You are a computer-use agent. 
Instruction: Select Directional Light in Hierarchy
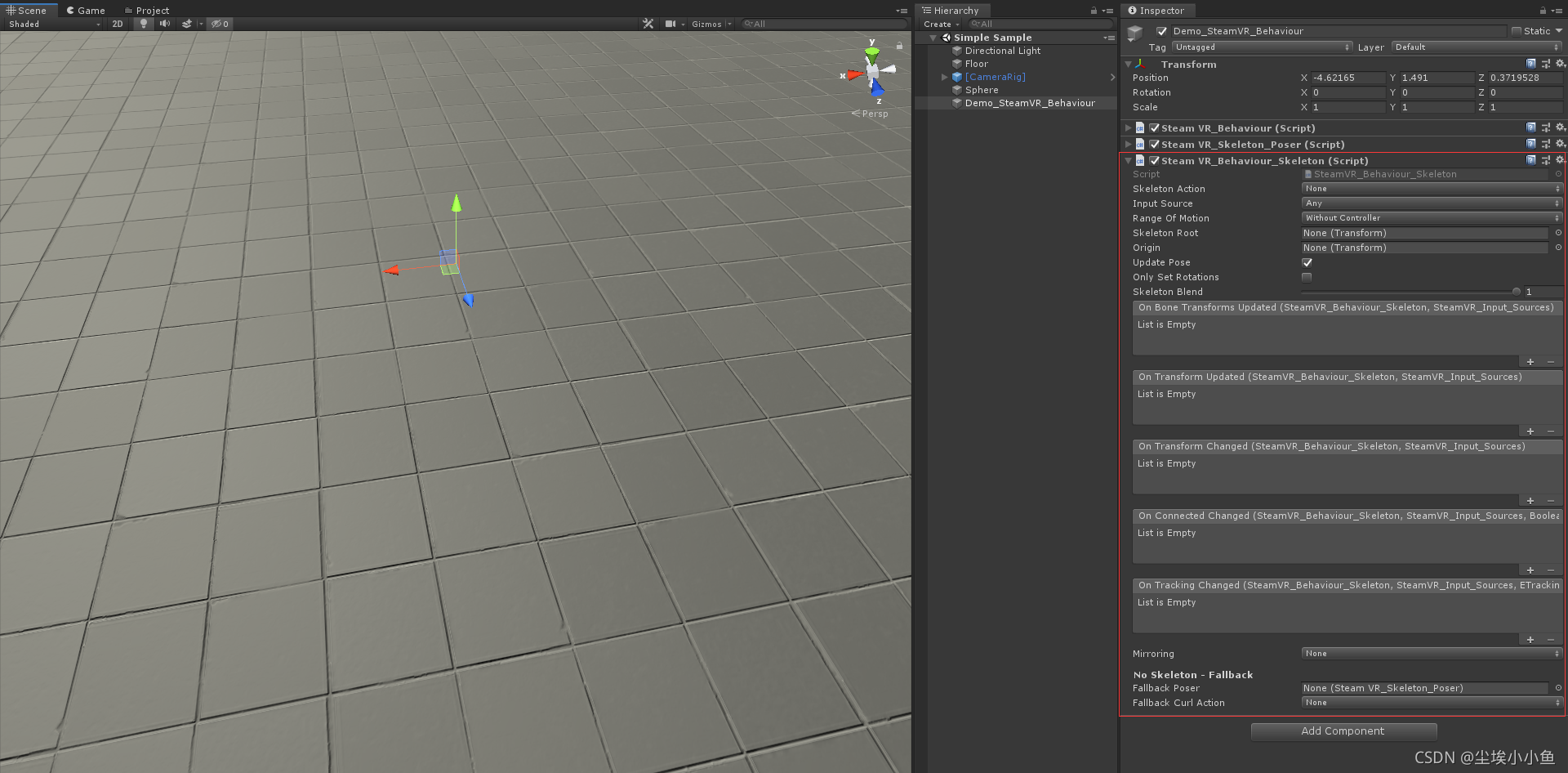click(x=1003, y=51)
